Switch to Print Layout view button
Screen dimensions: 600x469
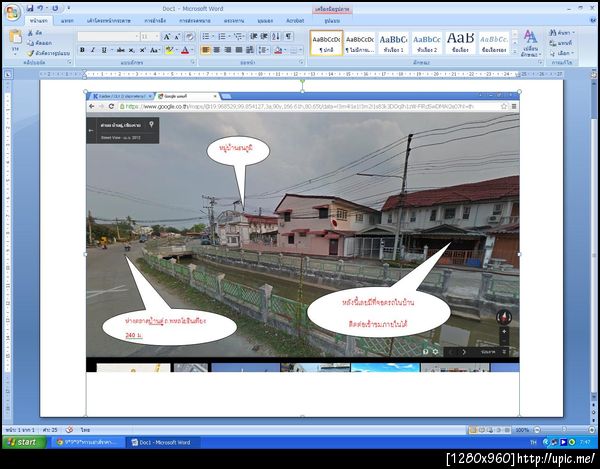[473, 430]
